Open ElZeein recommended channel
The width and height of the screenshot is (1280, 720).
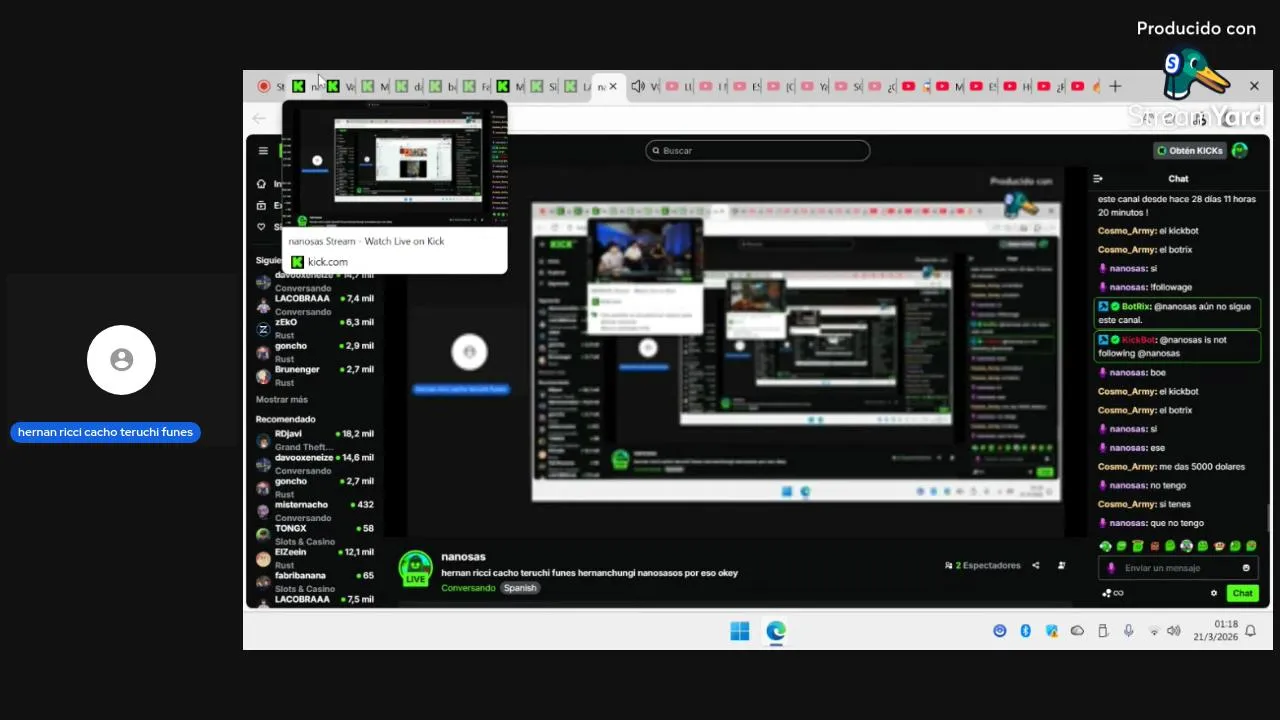click(315, 558)
